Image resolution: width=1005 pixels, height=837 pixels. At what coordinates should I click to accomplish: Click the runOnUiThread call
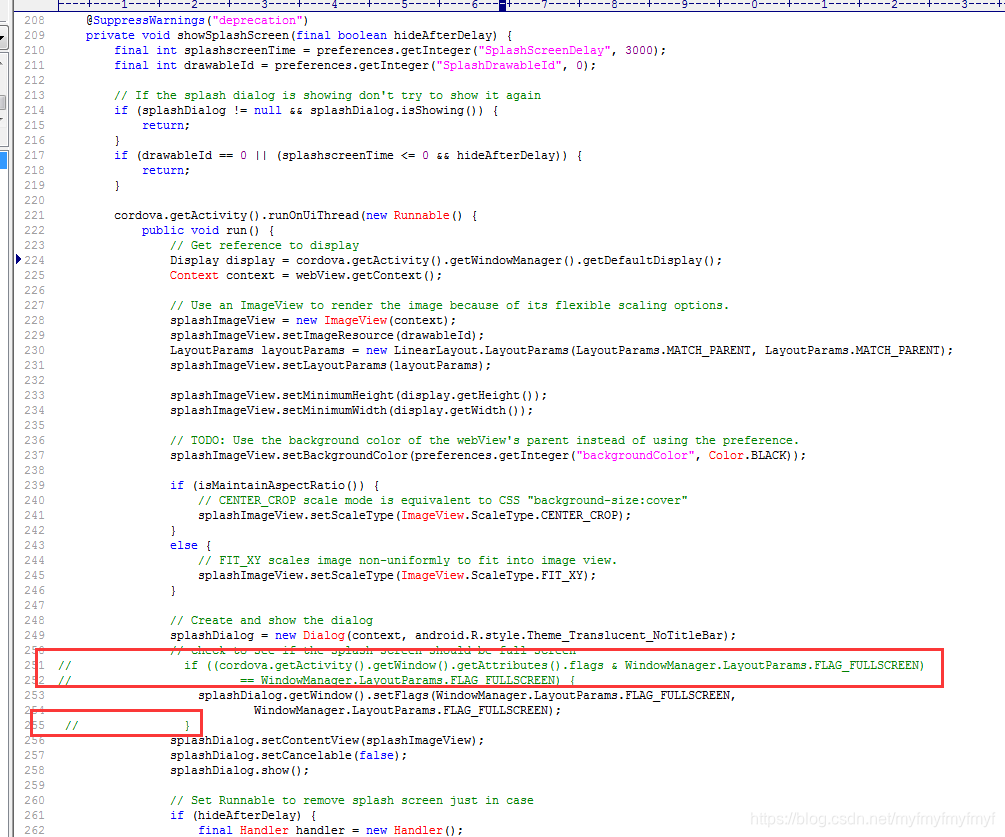313,215
